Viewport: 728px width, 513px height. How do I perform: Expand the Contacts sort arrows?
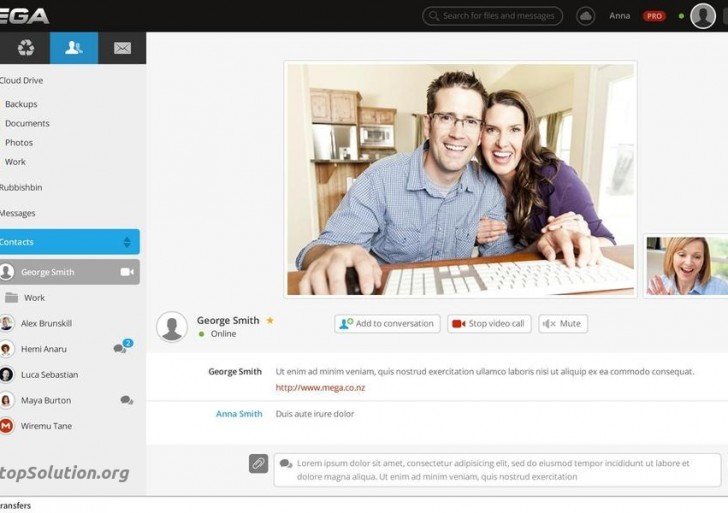pyautogui.click(x=127, y=242)
